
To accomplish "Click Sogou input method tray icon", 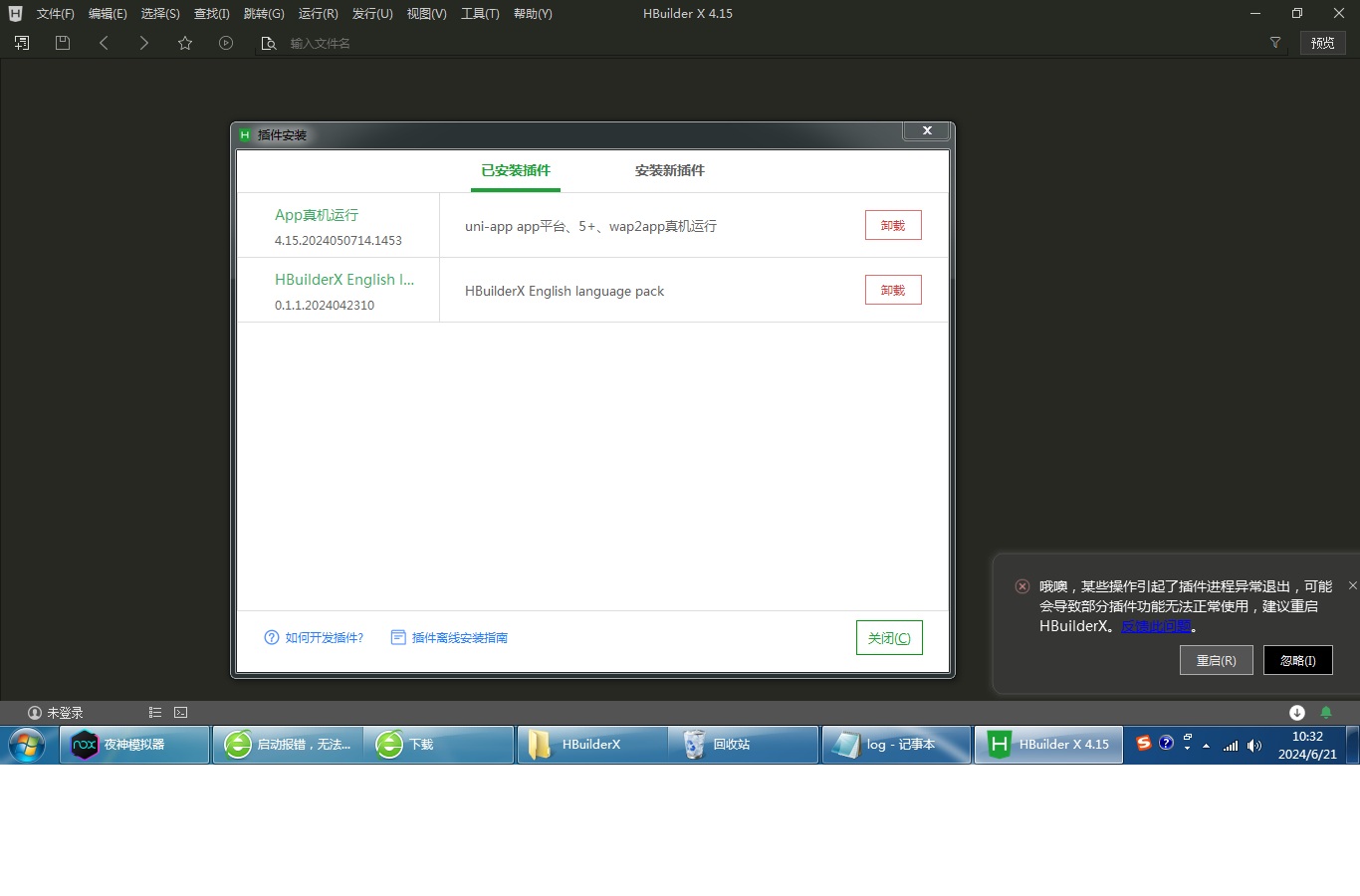I will pos(1144,743).
